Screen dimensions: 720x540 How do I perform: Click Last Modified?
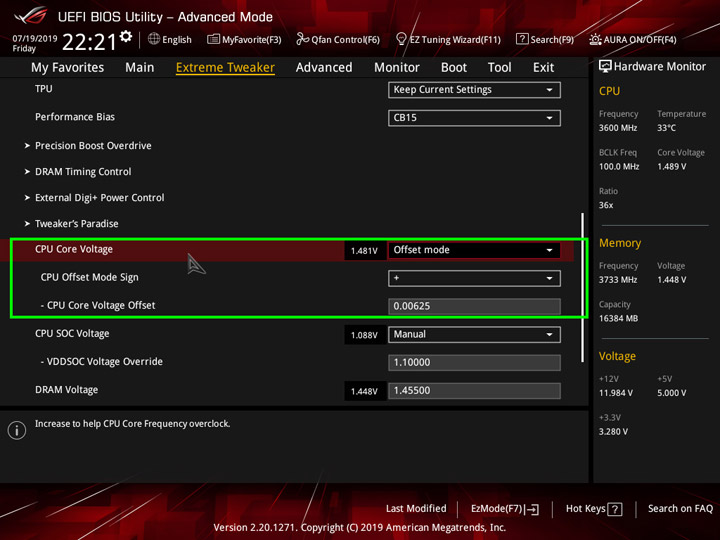[416, 509]
